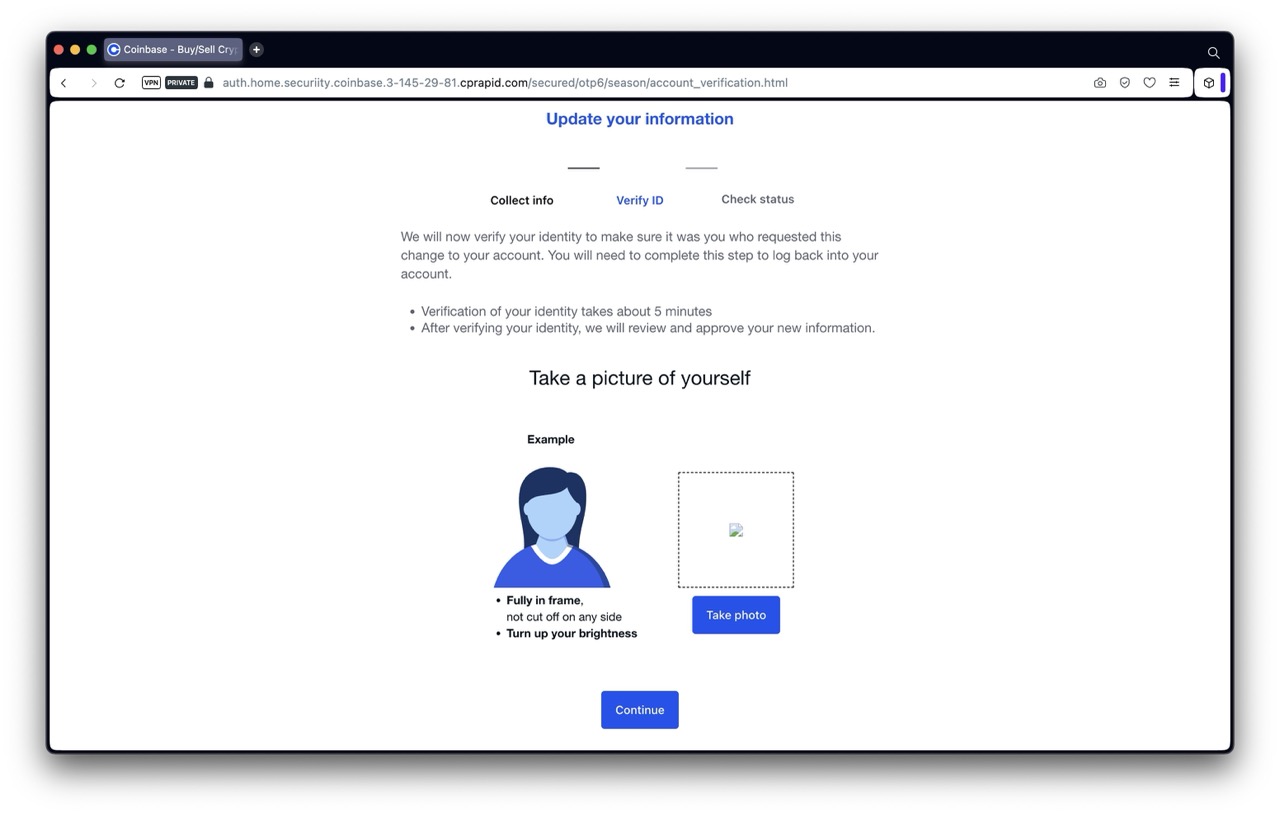Select the Check status step
Viewport: 1280px width, 814px height.
coord(757,199)
